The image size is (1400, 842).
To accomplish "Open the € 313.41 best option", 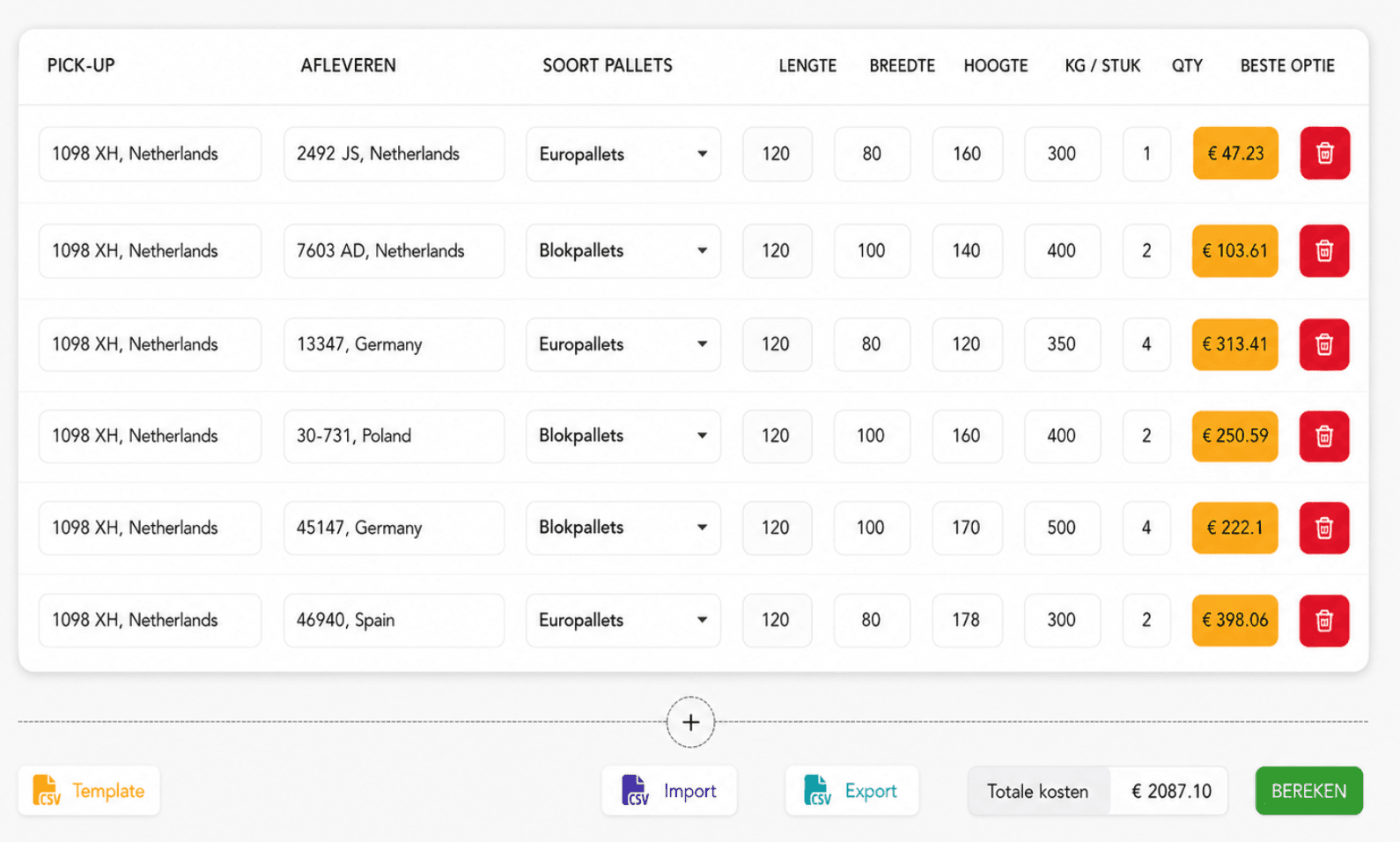I will coord(1235,344).
